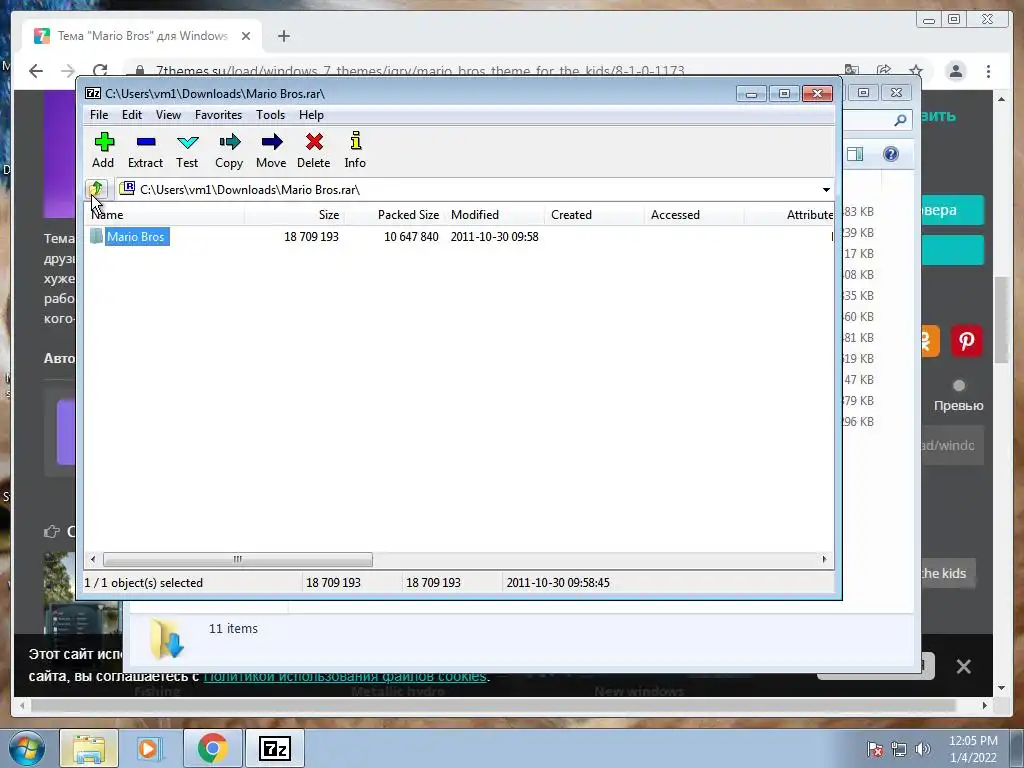Sort by the Name column header
This screenshot has width=1024, height=768.
(164, 214)
